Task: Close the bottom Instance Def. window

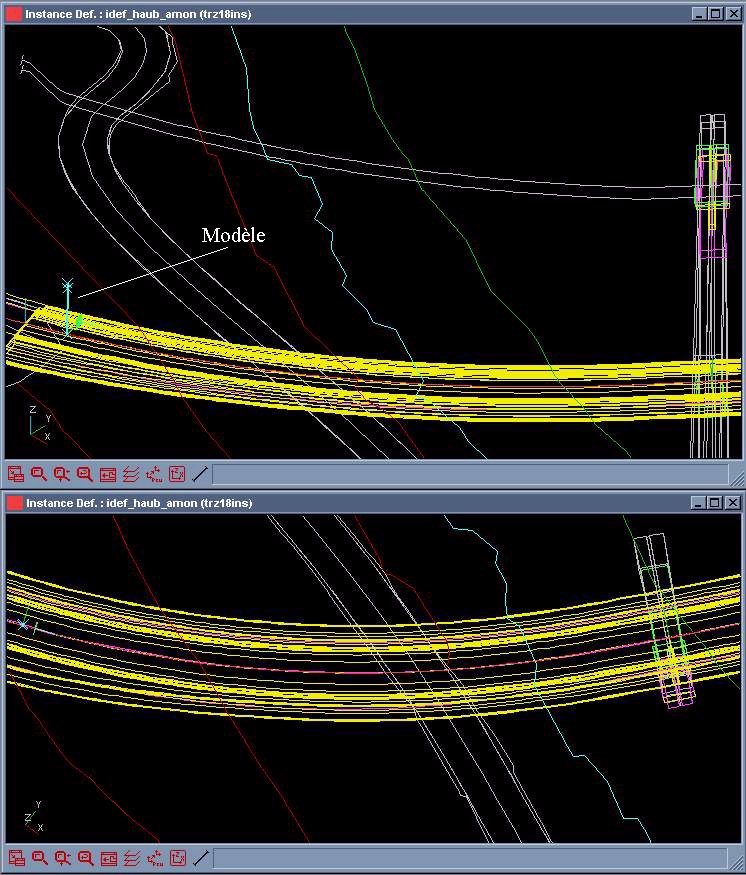Action: (x=732, y=503)
